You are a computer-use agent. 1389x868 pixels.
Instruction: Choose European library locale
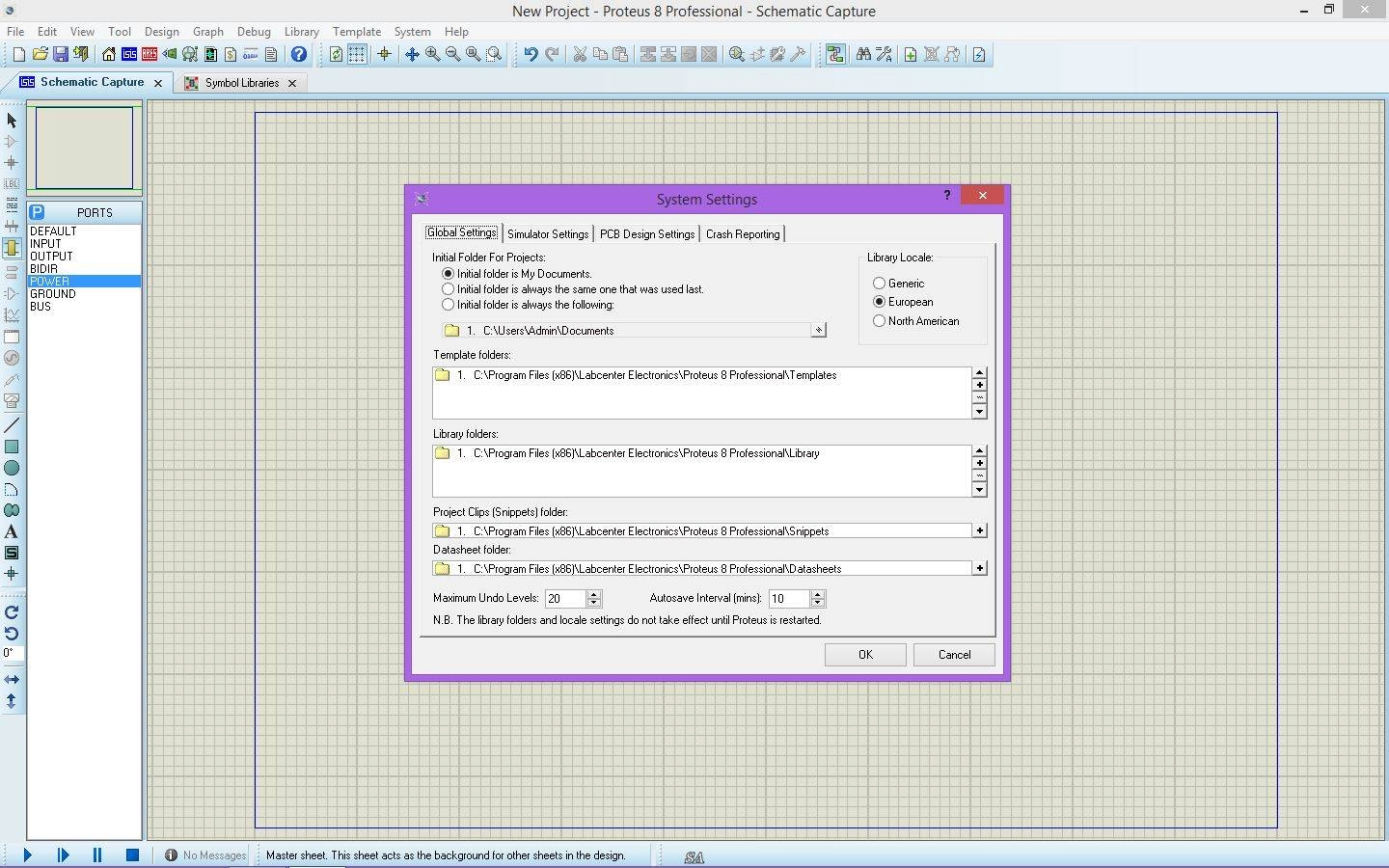point(903,302)
